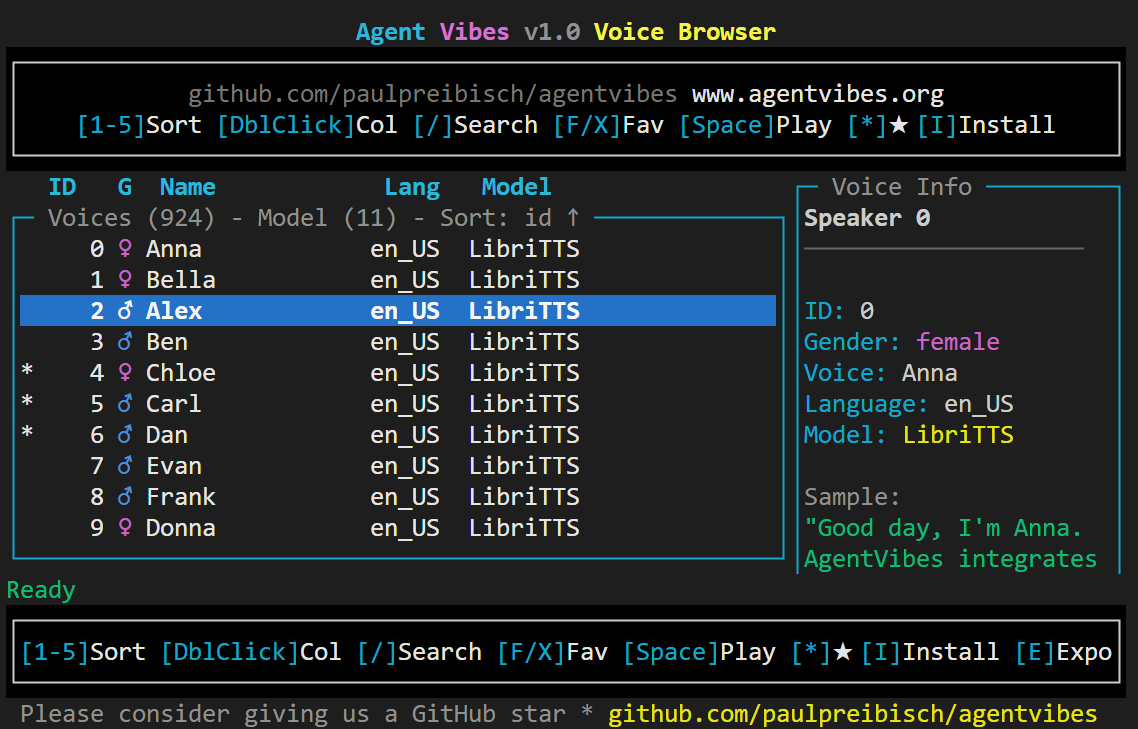Image resolution: width=1138 pixels, height=729 pixels.
Task: Click the star icon in the top help bar
Action: click(898, 125)
